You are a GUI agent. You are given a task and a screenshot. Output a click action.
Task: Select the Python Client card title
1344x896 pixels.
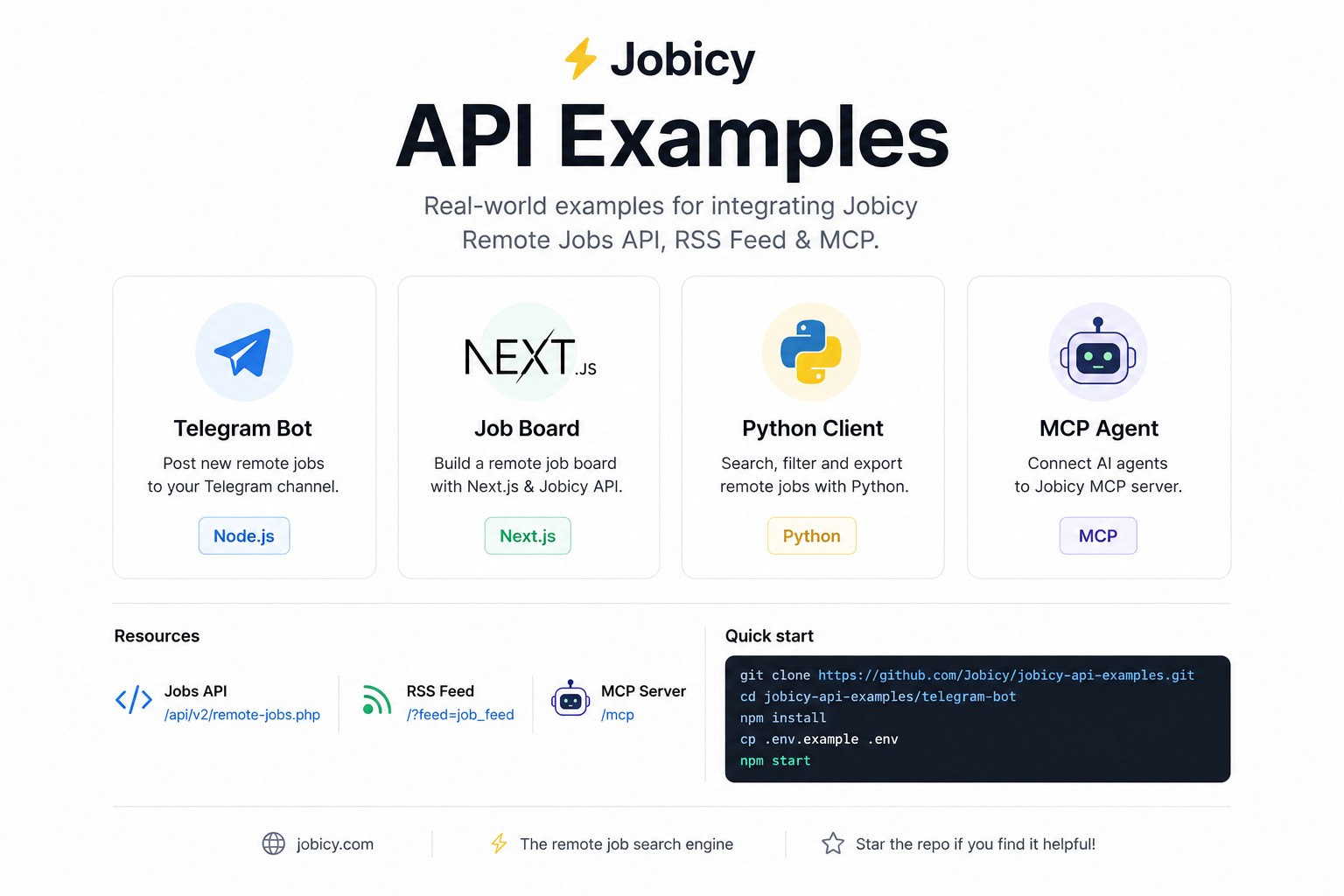pyautogui.click(x=813, y=428)
